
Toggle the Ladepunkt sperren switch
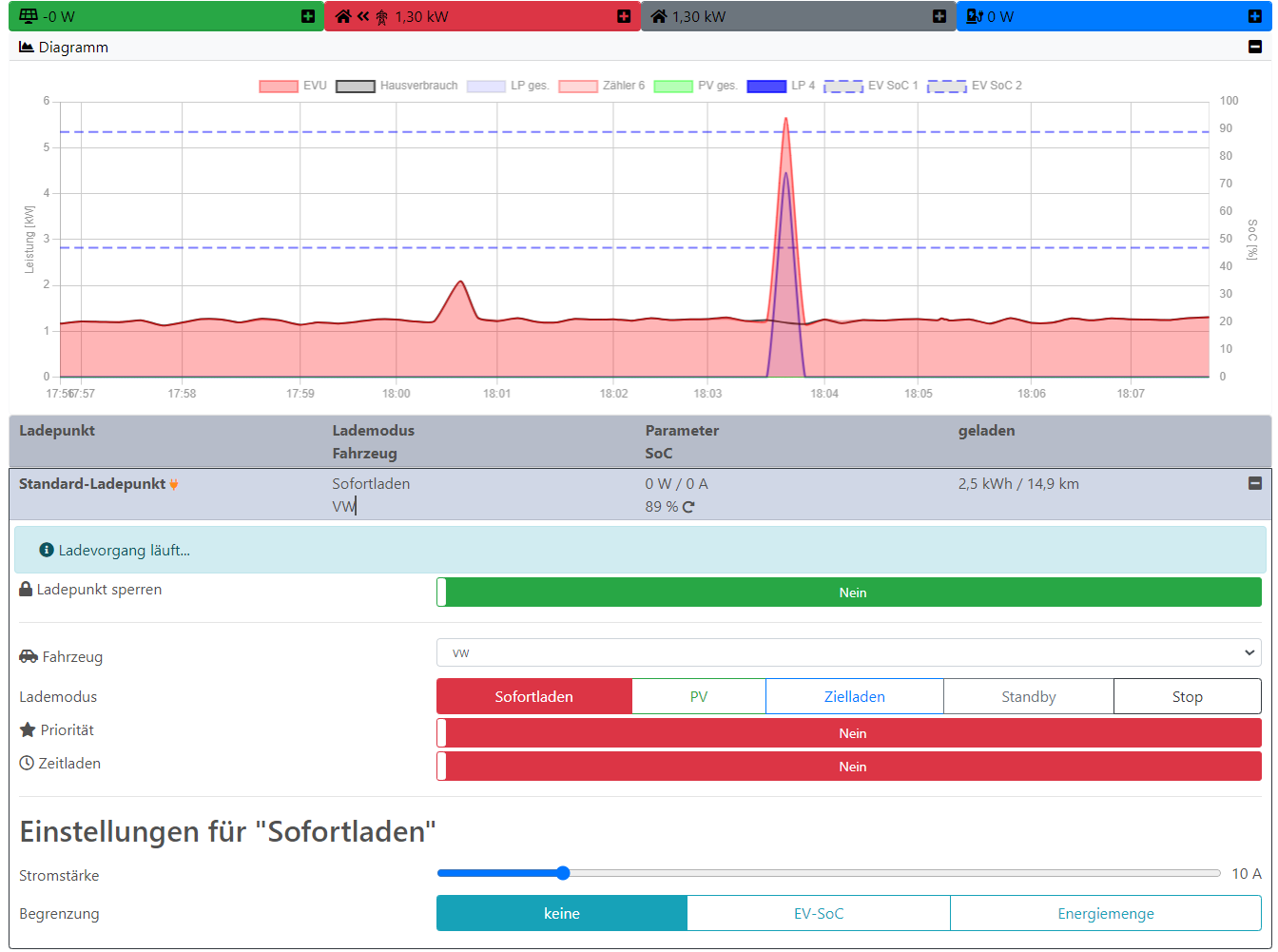click(848, 593)
